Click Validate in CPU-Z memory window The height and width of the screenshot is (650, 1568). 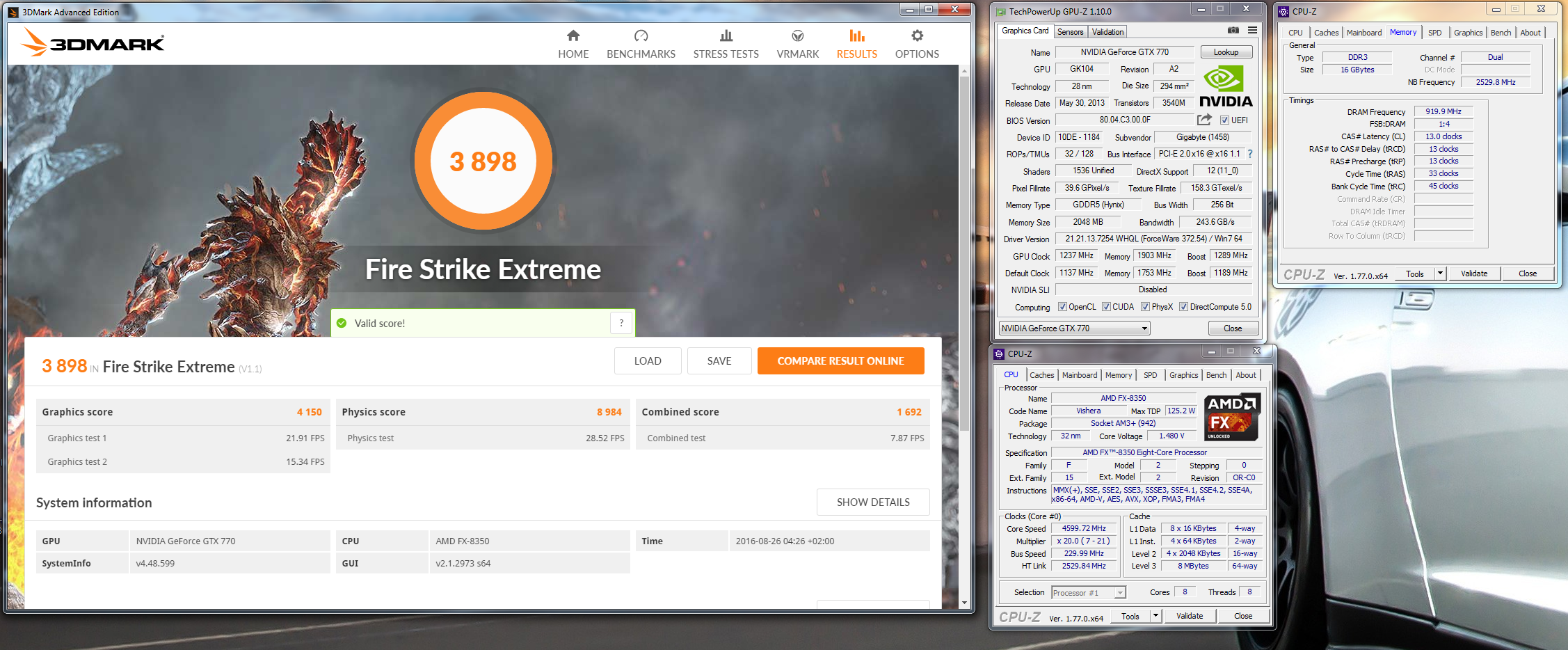(1474, 274)
